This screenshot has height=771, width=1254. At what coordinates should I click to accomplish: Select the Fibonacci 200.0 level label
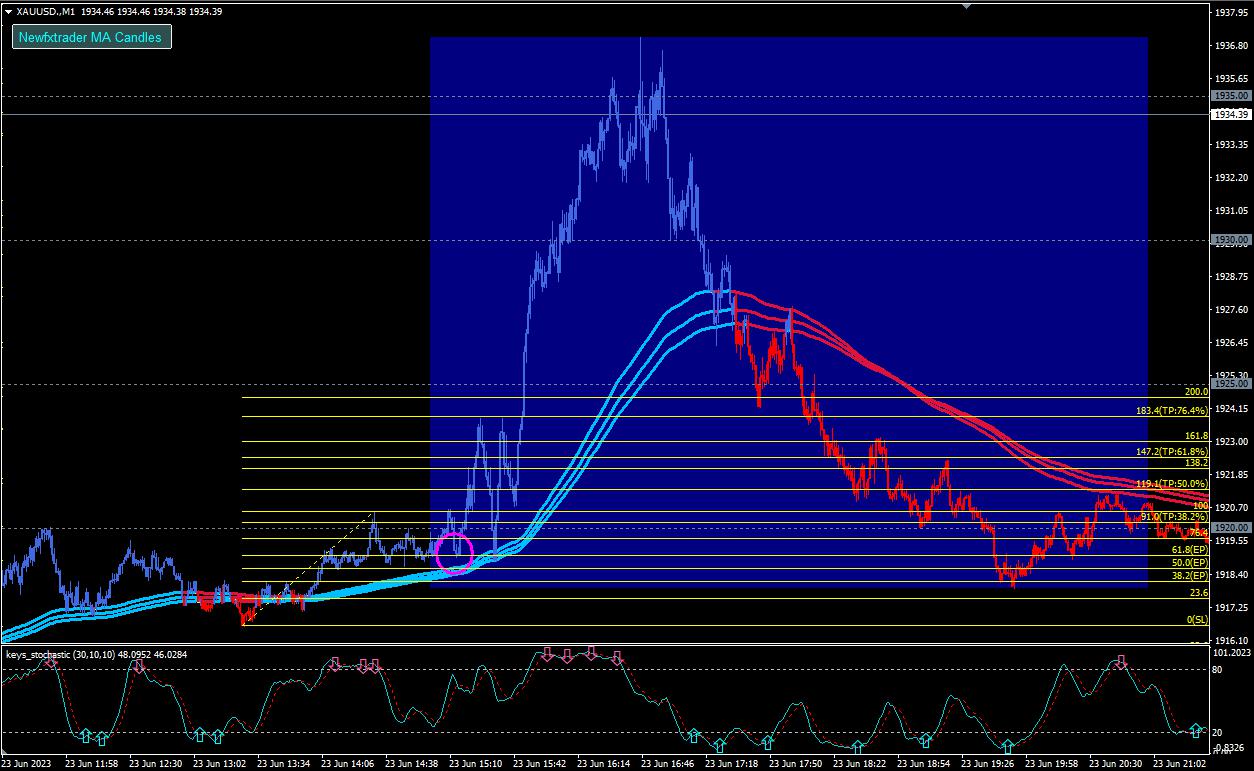(x=1196, y=392)
